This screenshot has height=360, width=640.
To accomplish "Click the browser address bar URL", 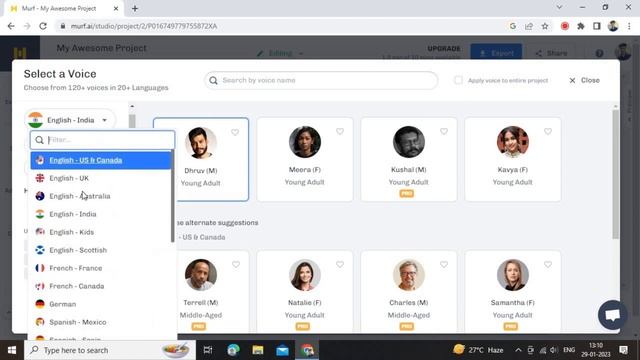I will point(144,26).
